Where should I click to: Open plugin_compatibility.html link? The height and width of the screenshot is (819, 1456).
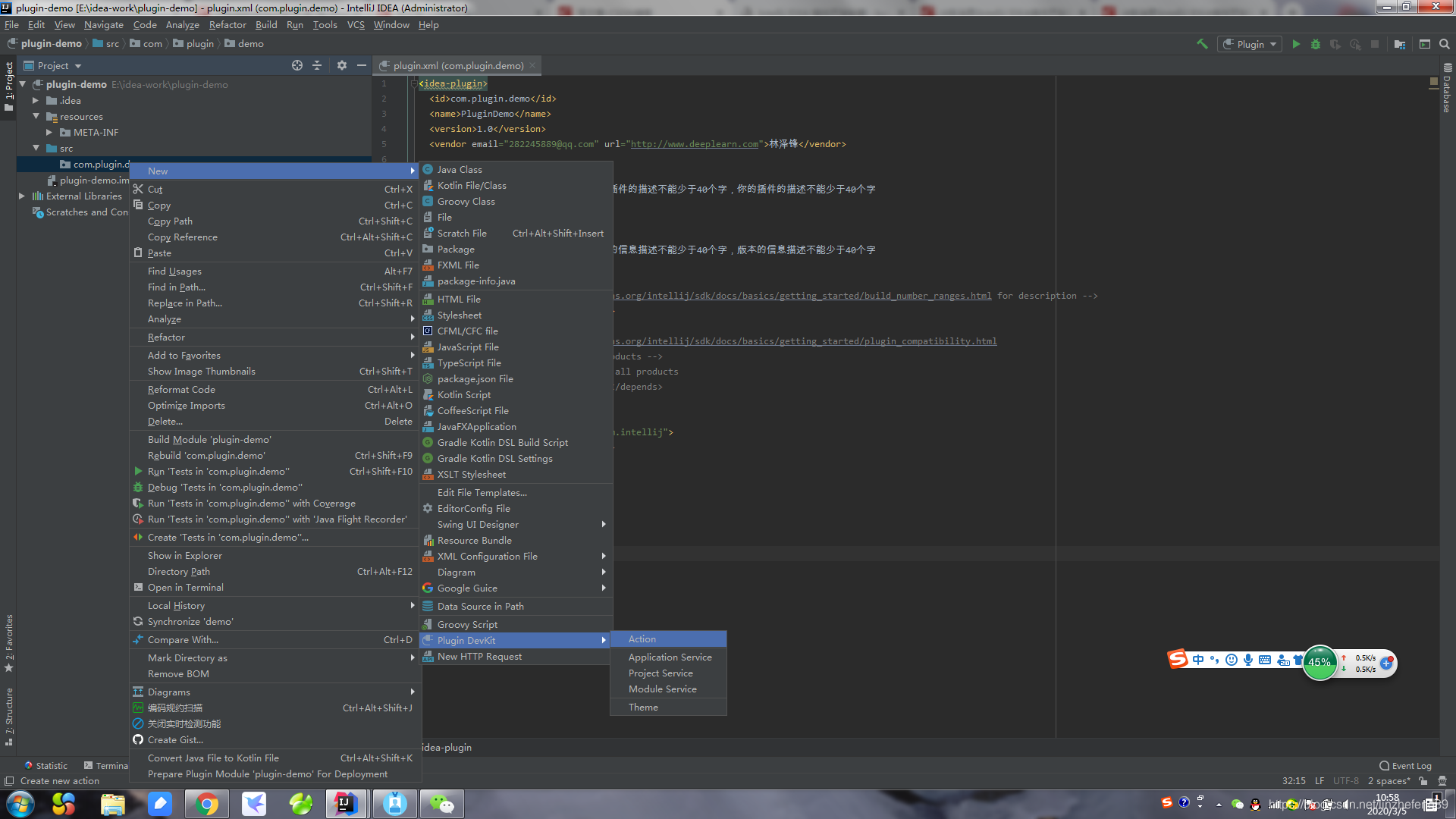point(805,341)
